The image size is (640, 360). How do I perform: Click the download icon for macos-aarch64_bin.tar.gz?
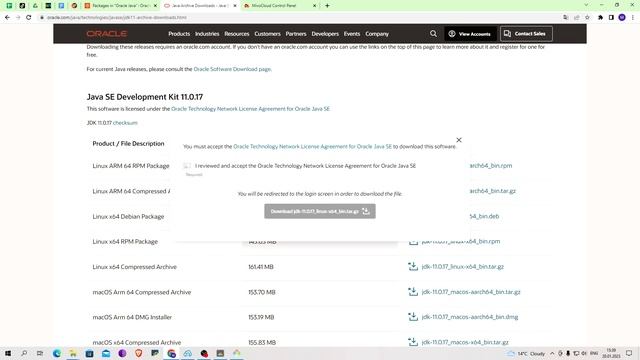pos(413,292)
